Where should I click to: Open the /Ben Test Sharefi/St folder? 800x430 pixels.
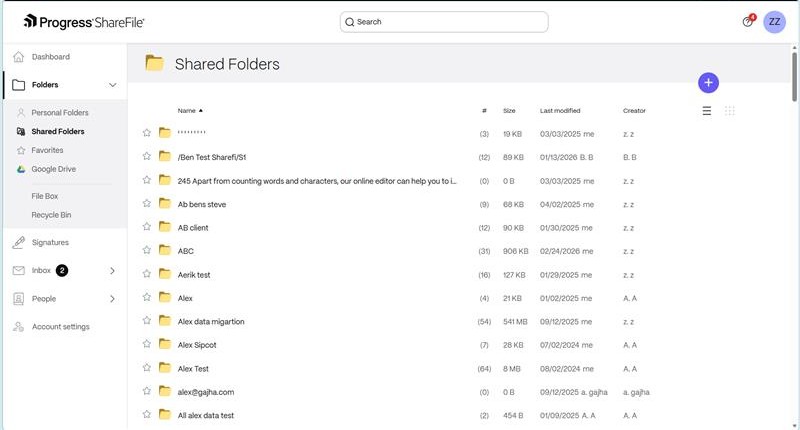click(212, 157)
